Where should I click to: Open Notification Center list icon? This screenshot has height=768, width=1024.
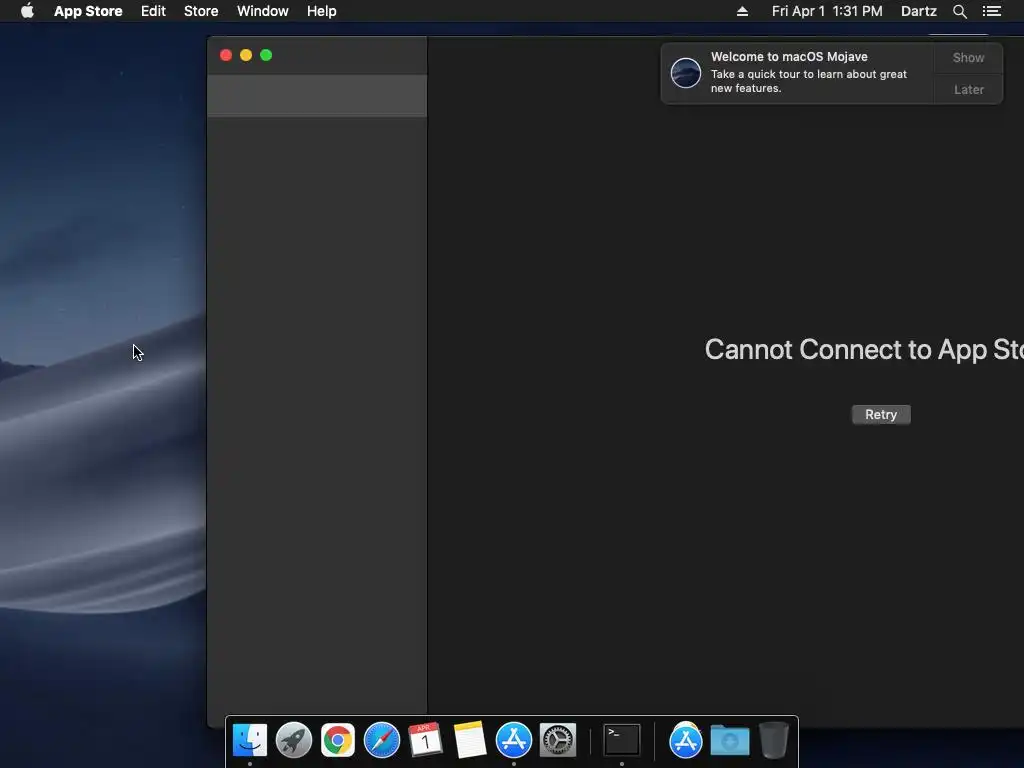(x=992, y=11)
